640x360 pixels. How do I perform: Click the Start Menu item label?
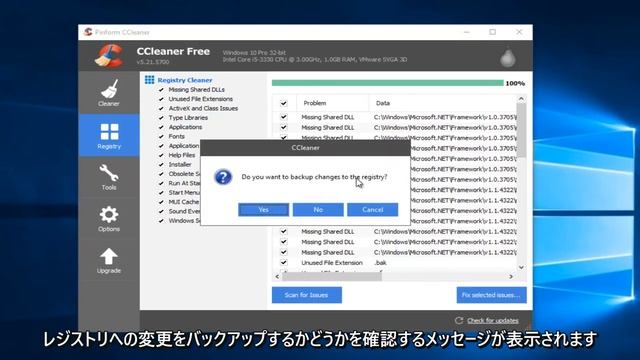coord(184,193)
